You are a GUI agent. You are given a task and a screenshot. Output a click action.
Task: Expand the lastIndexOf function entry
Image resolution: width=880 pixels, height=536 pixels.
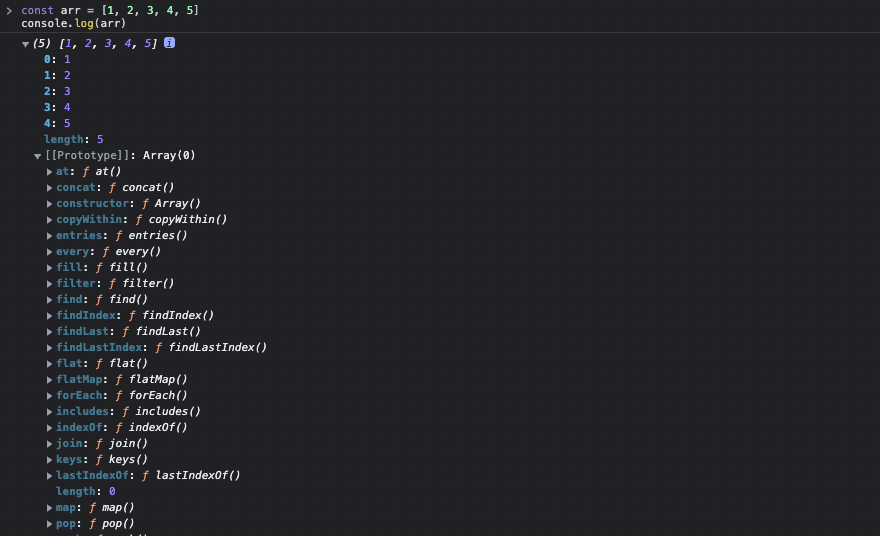coord(50,476)
